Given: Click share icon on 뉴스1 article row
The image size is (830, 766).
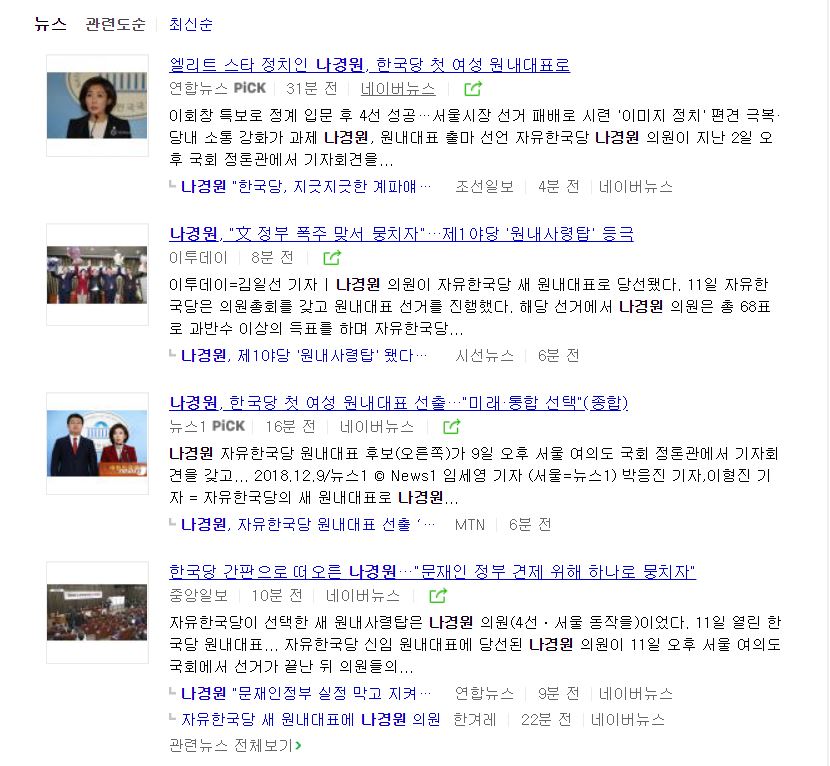Looking at the screenshot, I should [x=452, y=427].
